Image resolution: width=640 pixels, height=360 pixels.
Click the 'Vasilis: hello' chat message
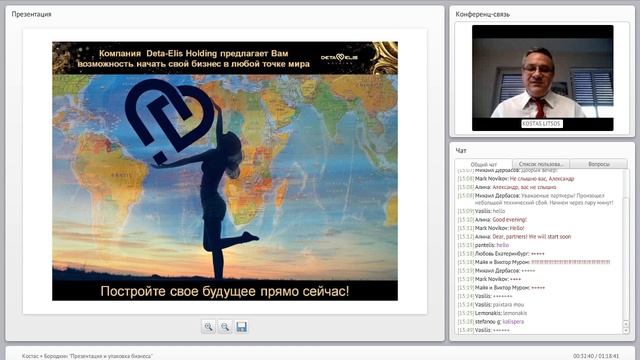pos(481,211)
